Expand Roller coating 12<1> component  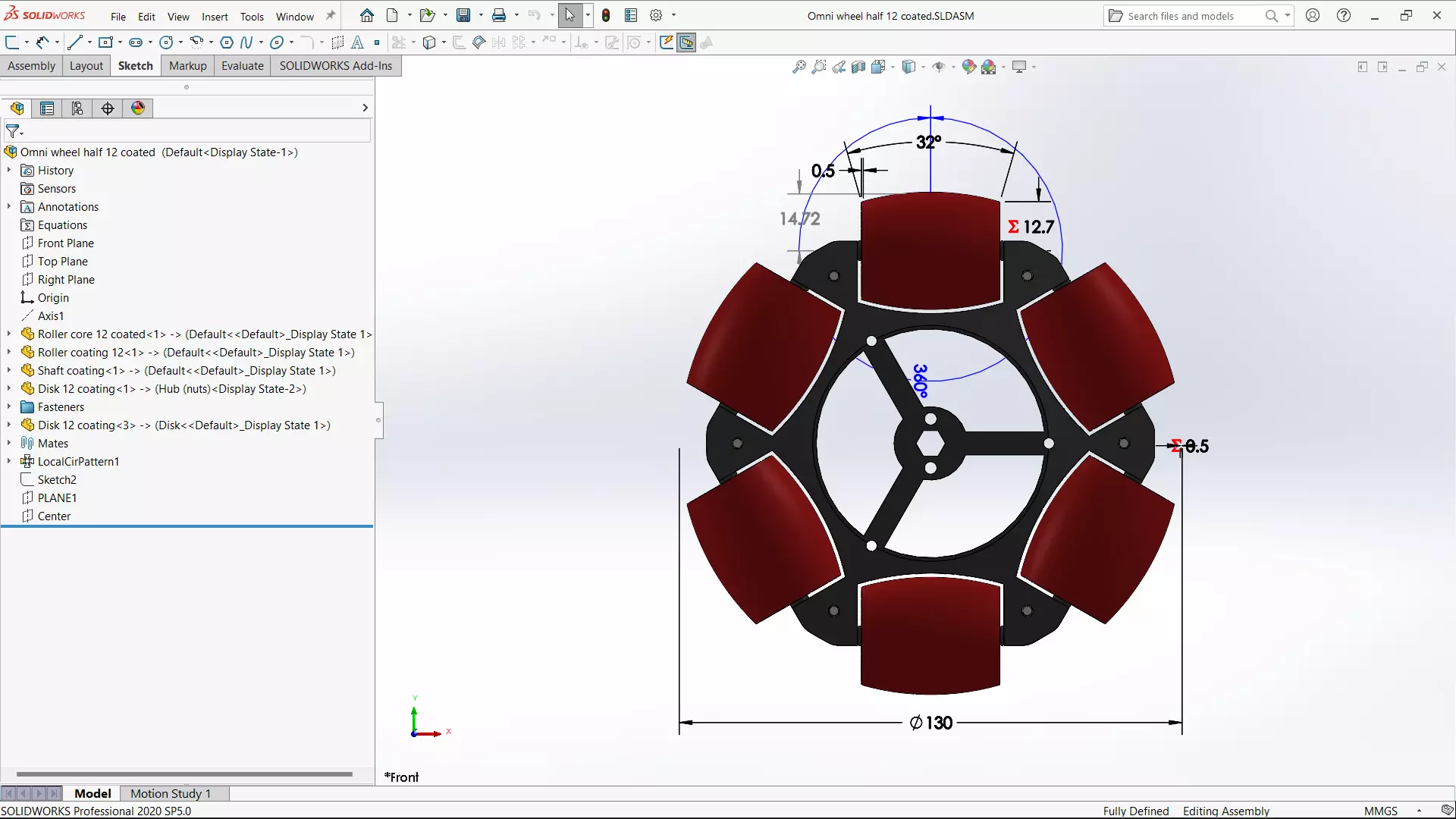(9, 352)
